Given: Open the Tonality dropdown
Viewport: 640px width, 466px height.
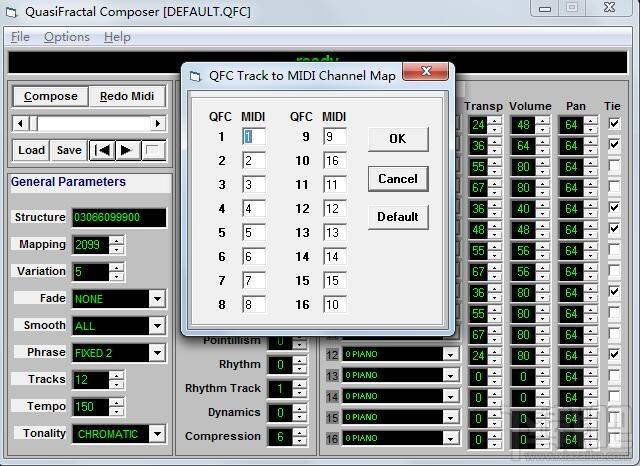Looking at the screenshot, I should pos(157,434).
